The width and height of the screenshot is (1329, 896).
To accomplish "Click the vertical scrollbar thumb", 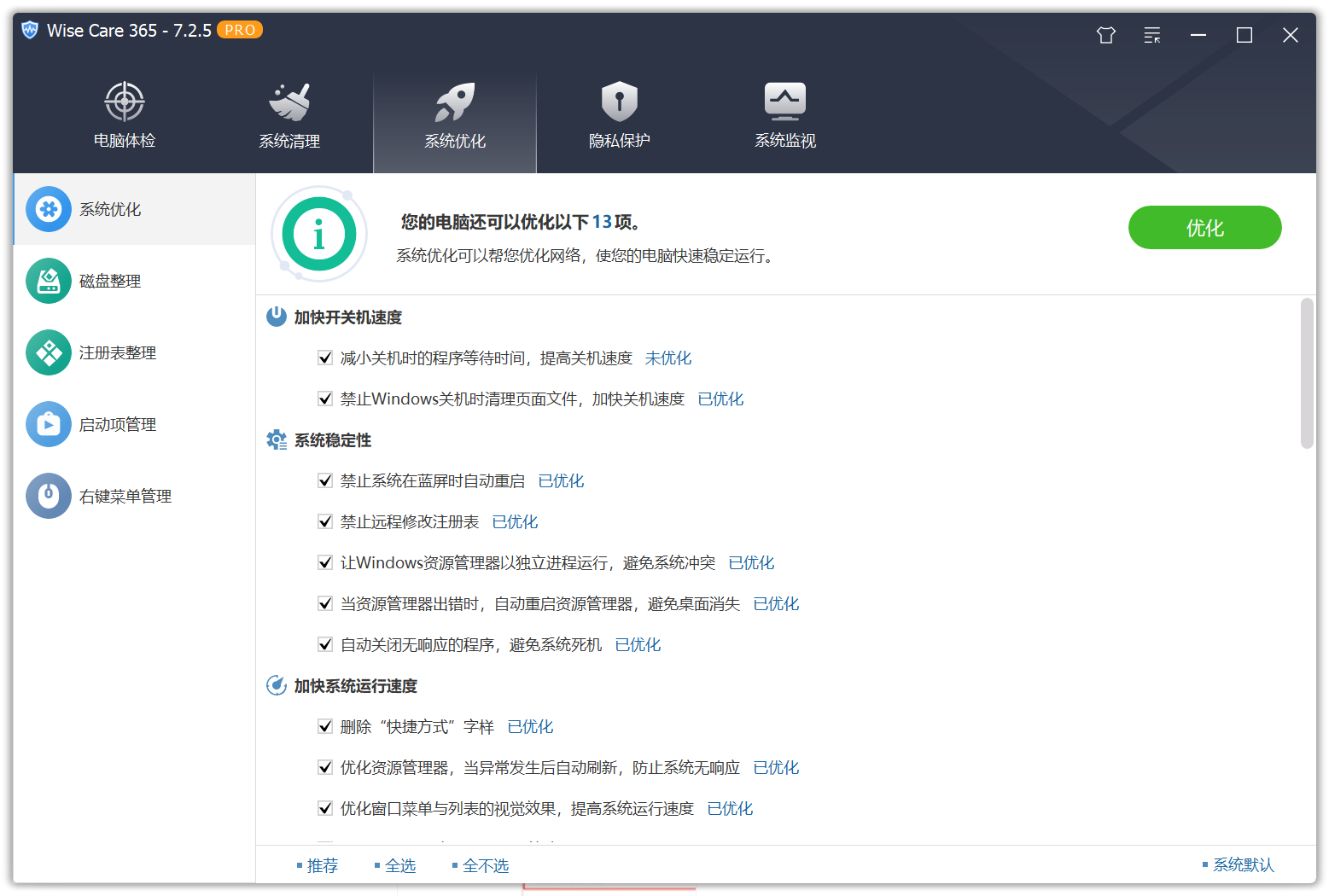I will (x=1307, y=373).
